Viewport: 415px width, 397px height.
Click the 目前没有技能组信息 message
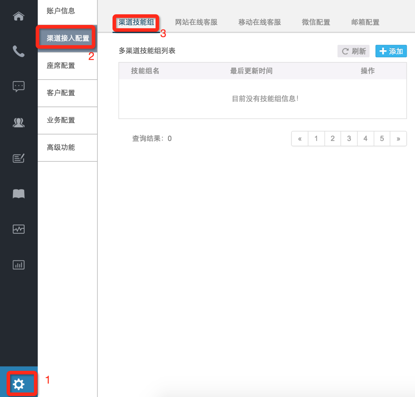pyautogui.click(x=265, y=99)
